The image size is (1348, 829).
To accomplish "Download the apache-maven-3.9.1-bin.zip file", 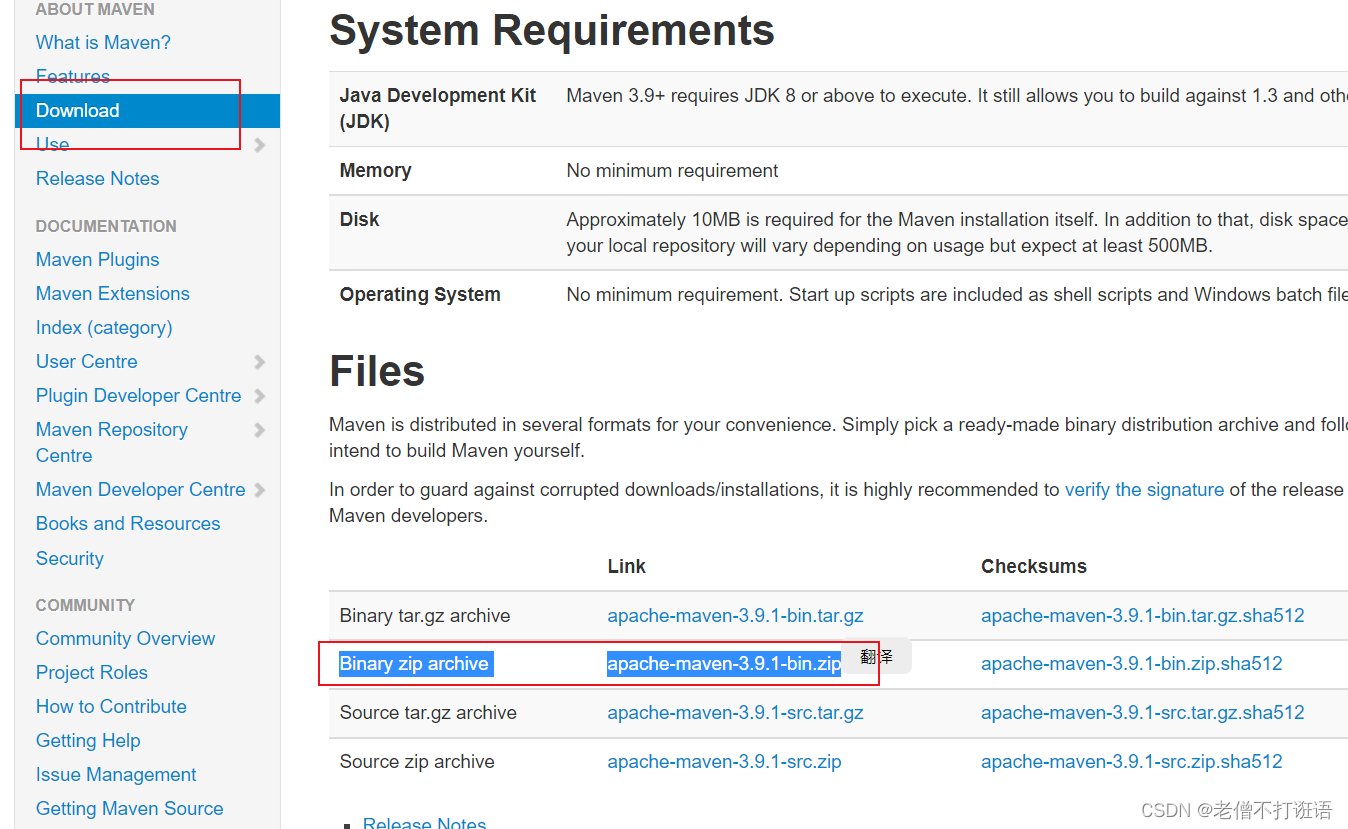I will click(x=723, y=663).
